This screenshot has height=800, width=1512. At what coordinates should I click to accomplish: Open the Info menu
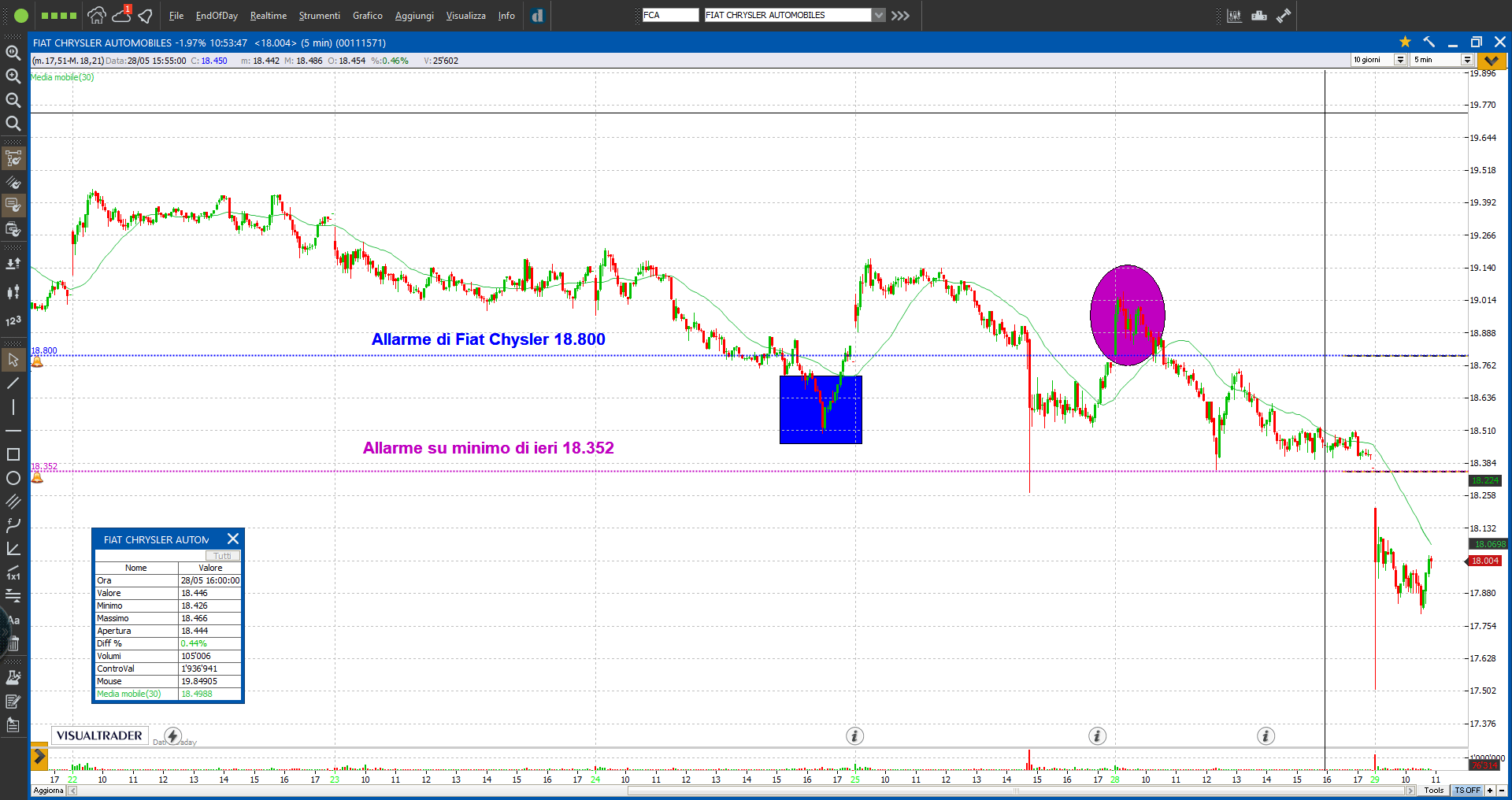click(x=506, y=16)
